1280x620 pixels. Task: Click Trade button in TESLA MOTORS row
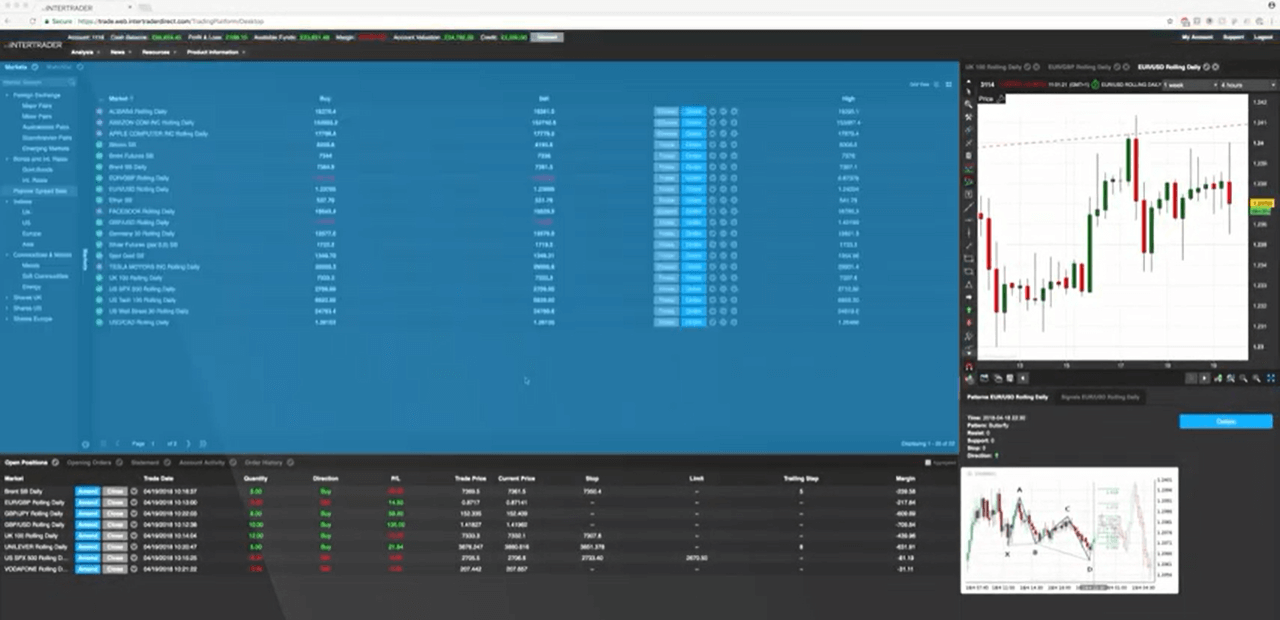coord(666,267)
